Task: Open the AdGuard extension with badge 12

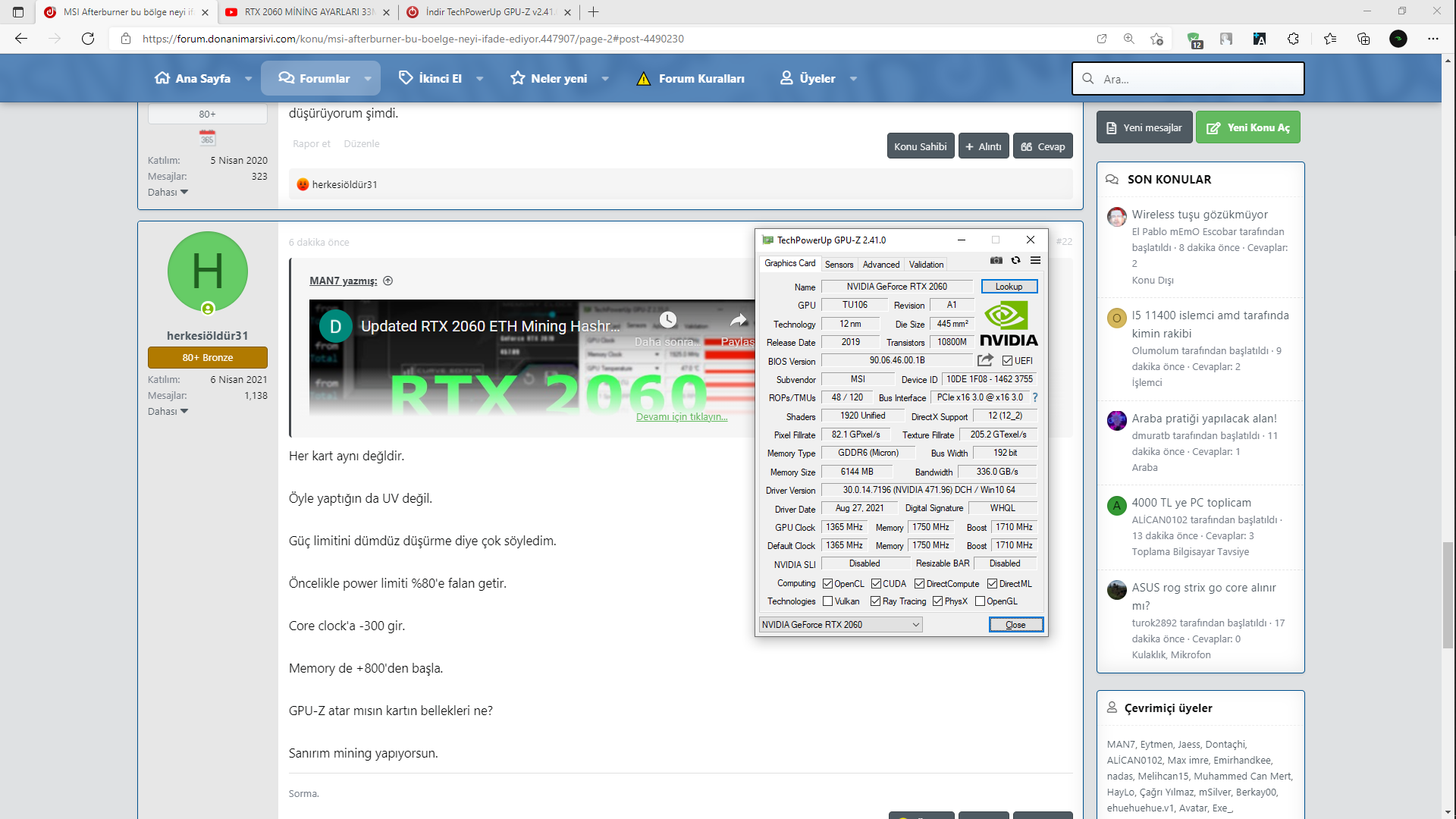Action: (x=1194, y=39)
